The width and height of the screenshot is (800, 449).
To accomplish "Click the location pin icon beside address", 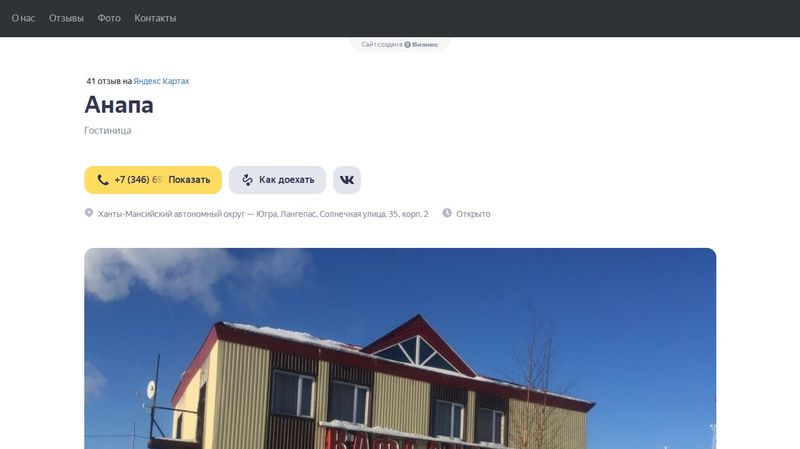I will (89, 213).
